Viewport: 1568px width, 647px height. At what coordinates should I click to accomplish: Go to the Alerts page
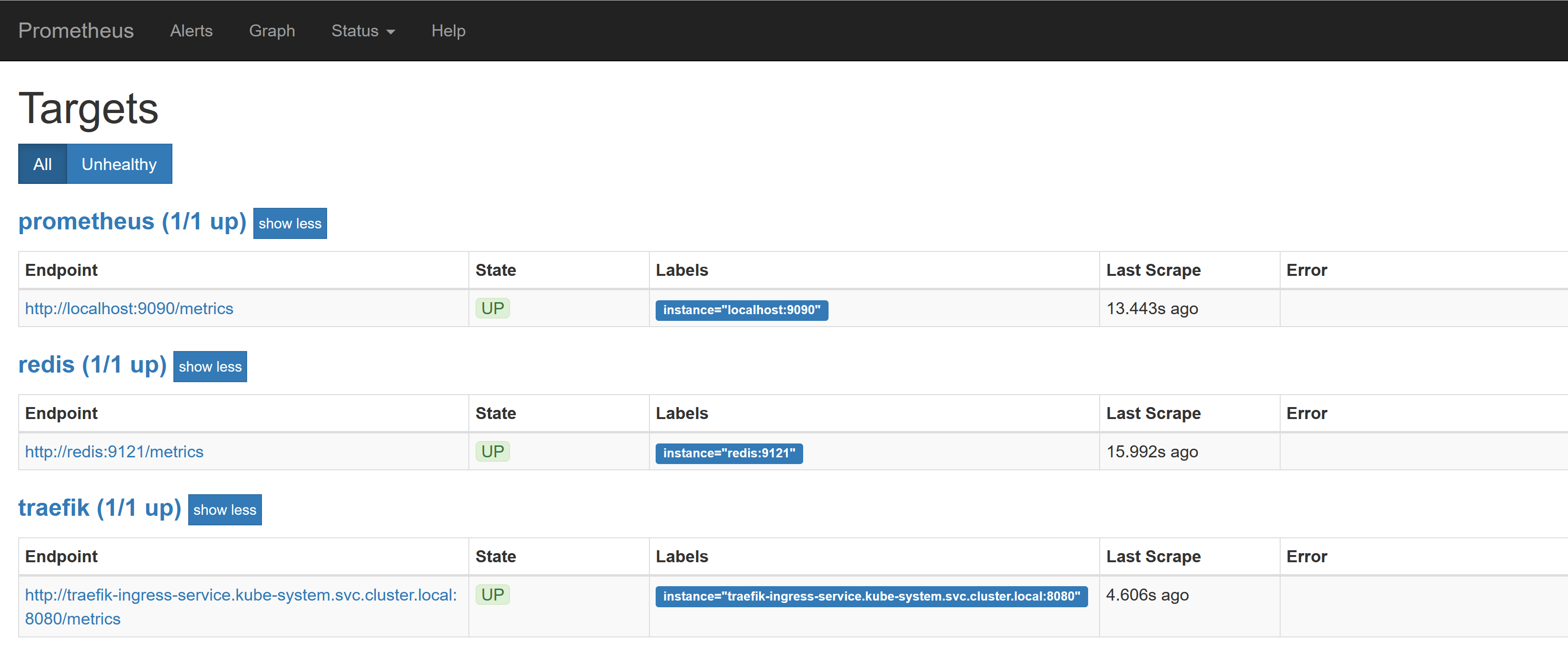tap(191, 31)
